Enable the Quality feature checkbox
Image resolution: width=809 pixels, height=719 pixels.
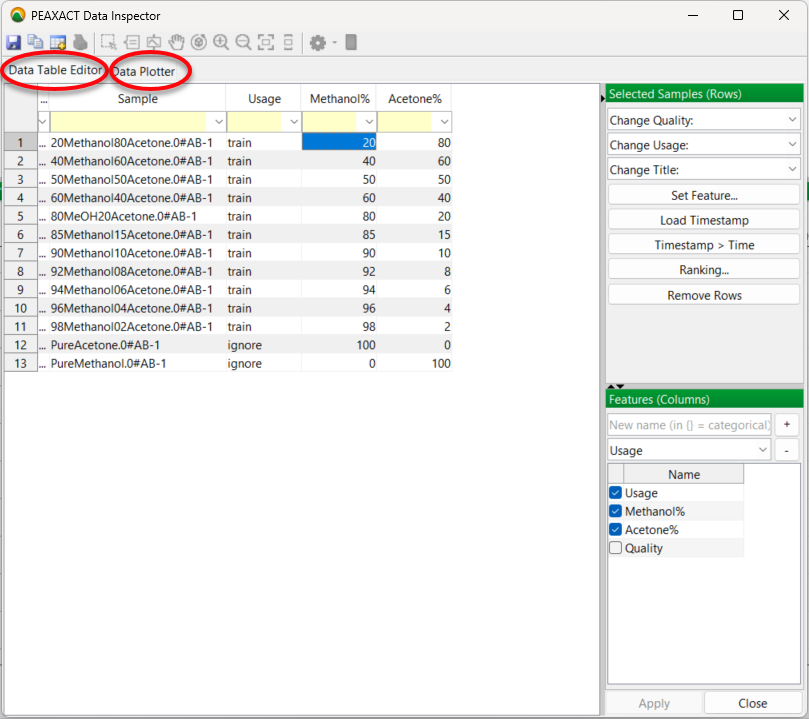(615, 548)
